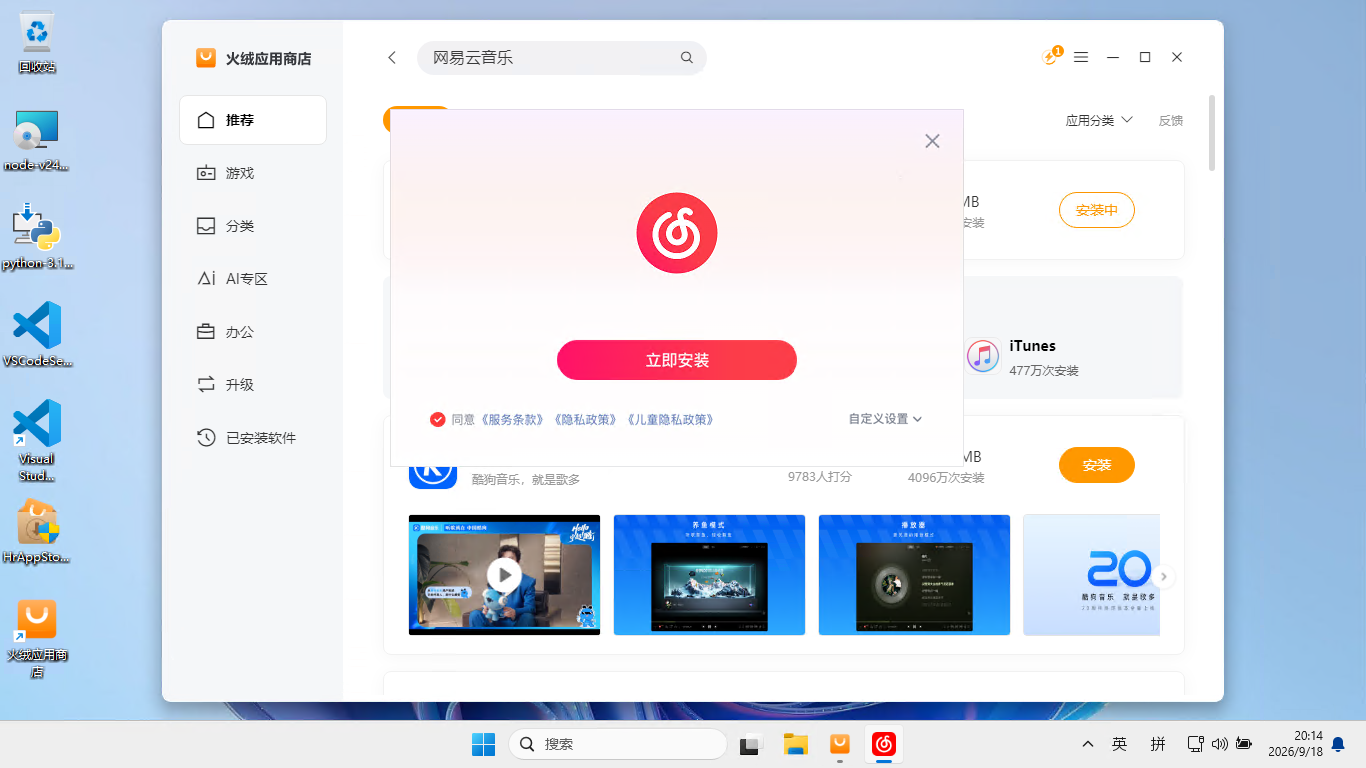Click the orange 安装 button for 酷狗音乐

[1096, 465]
